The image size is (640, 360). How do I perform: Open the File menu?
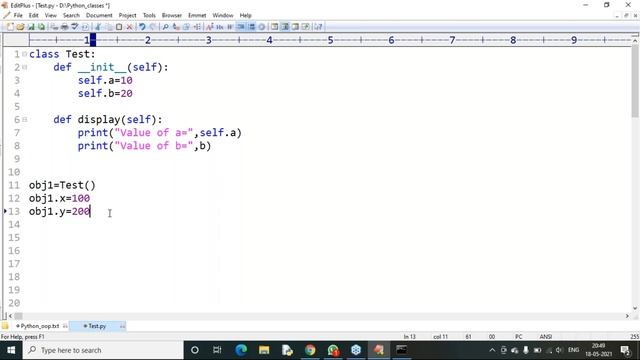coord(18,15)
